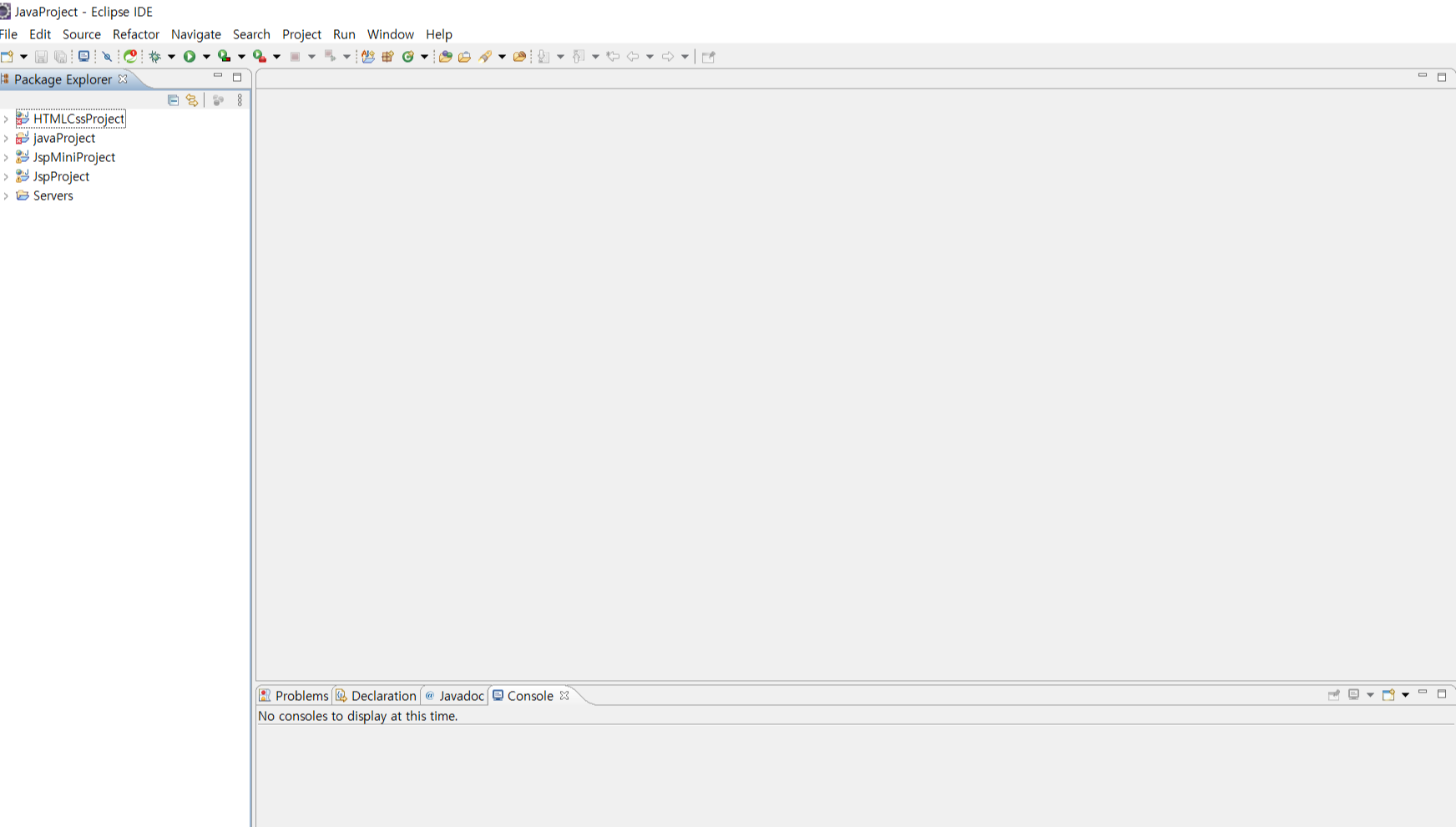Click the Next Annotation icon
Screen dimensions: 1456x827
point(543,57)
